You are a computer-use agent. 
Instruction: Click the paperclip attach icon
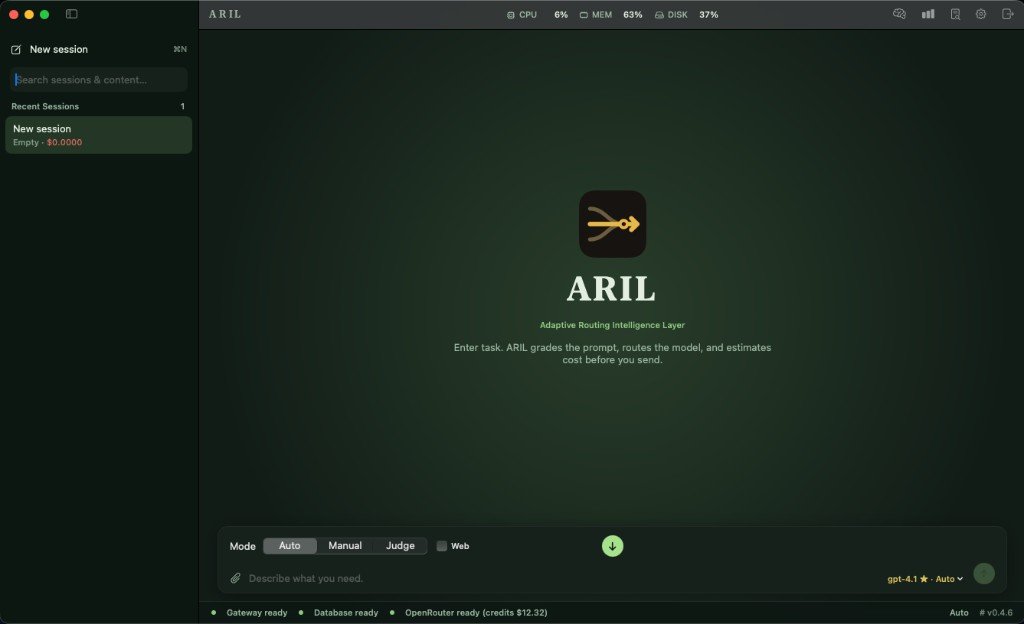pyautogui.click(x=236, y=578)
